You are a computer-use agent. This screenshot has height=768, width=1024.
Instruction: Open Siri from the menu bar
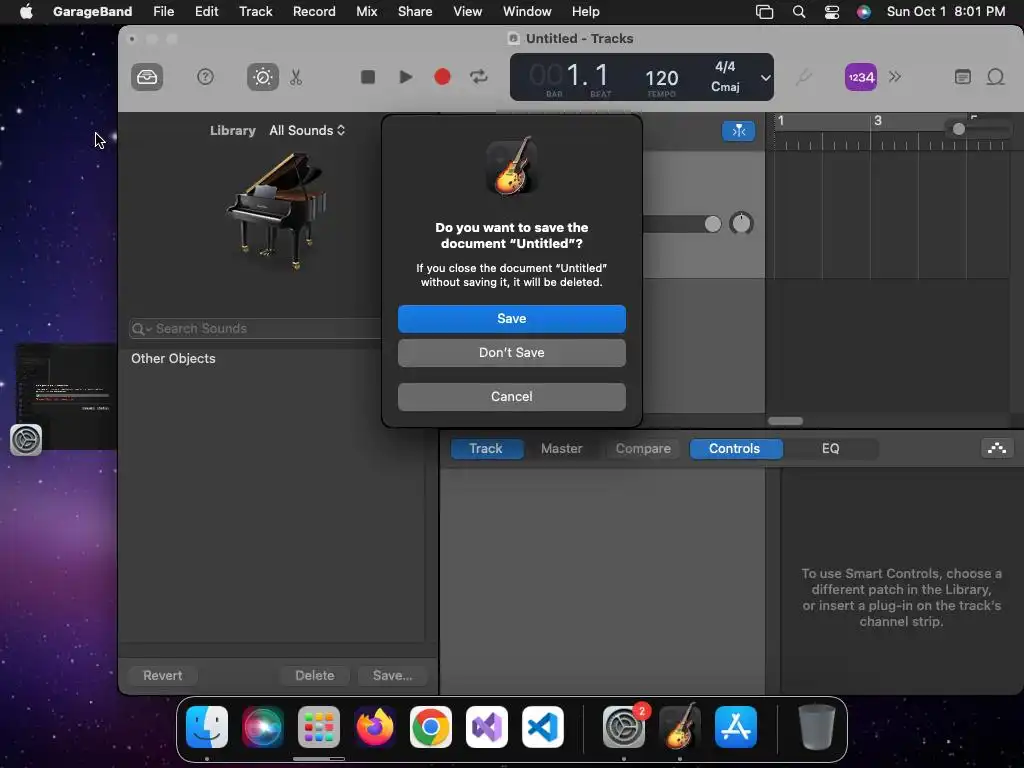point(863,12)
